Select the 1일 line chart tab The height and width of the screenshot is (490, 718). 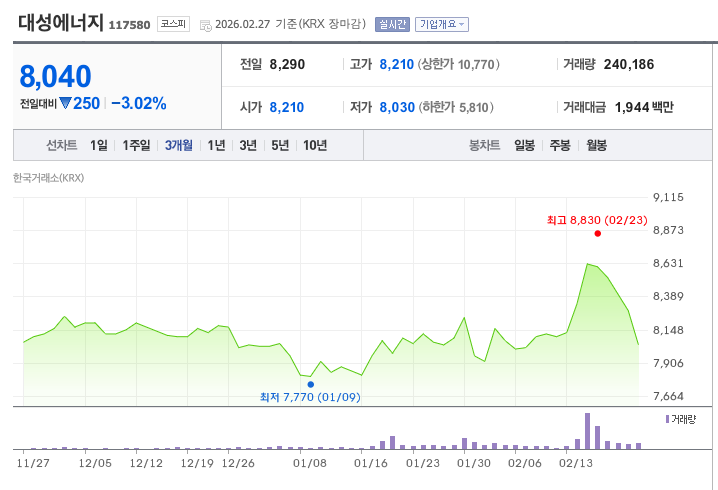(99, 146)
